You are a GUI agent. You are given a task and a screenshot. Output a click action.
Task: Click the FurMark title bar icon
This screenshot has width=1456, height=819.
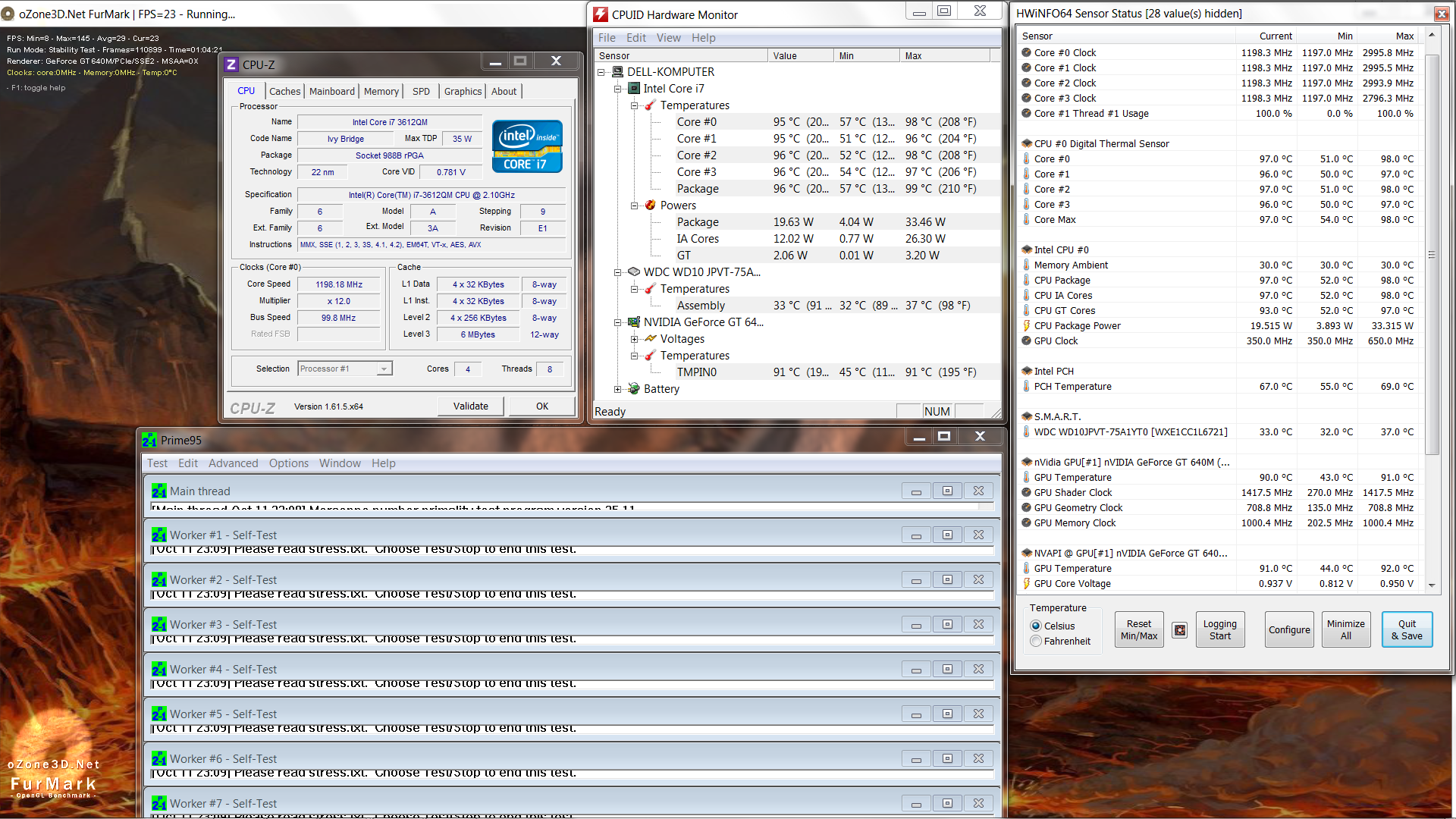coord(8,14)
